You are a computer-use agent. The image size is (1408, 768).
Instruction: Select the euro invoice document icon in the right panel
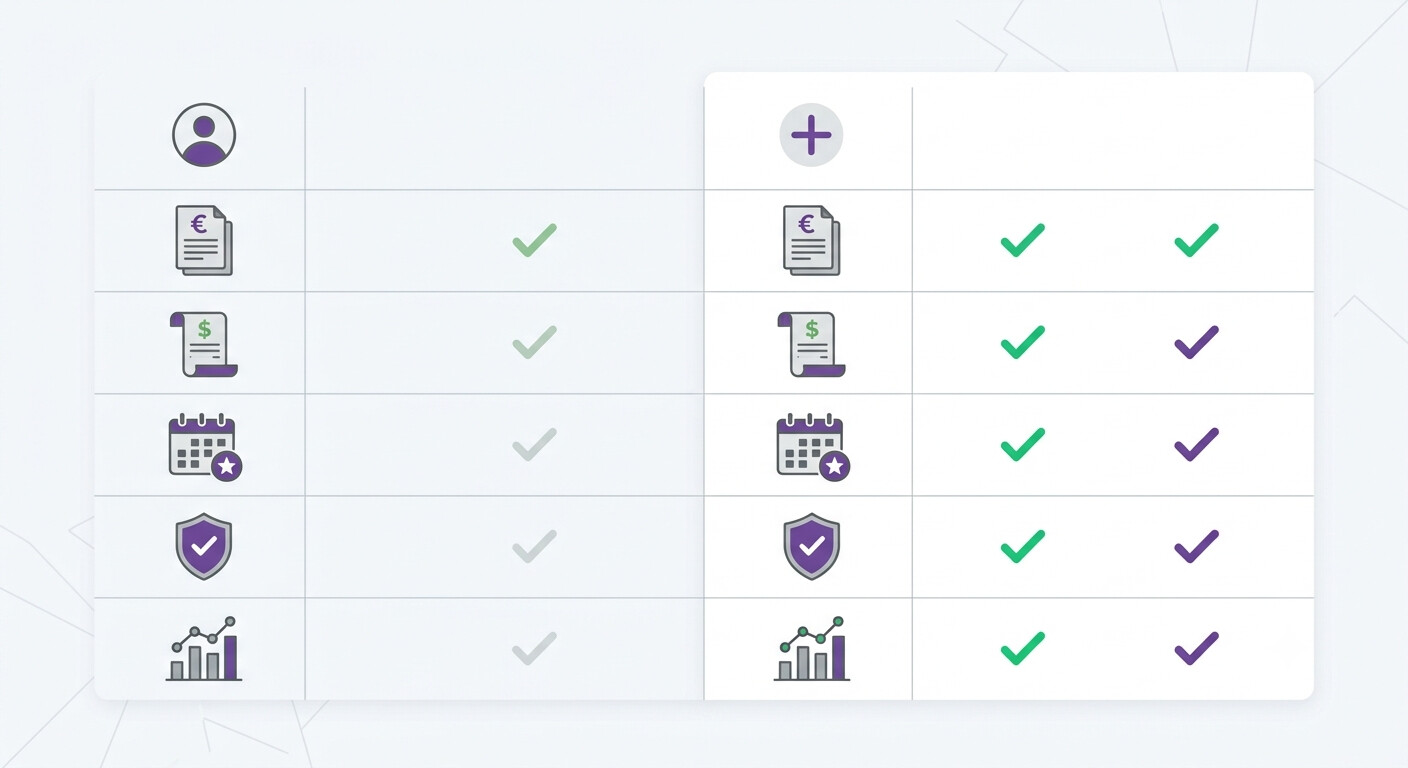pyautogui.click(x=811, y=240)
